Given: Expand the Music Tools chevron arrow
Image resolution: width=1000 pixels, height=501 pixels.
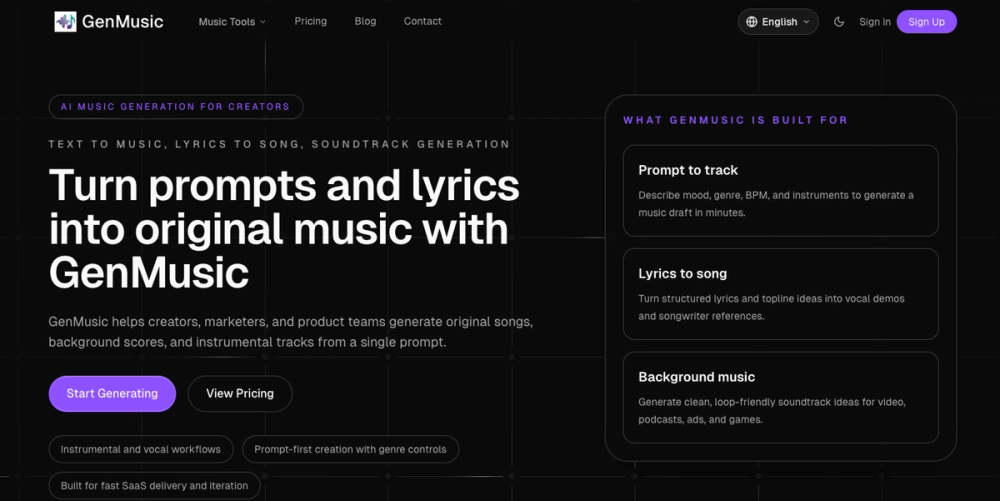Looking at the screenshot, I should coord(262,22).
